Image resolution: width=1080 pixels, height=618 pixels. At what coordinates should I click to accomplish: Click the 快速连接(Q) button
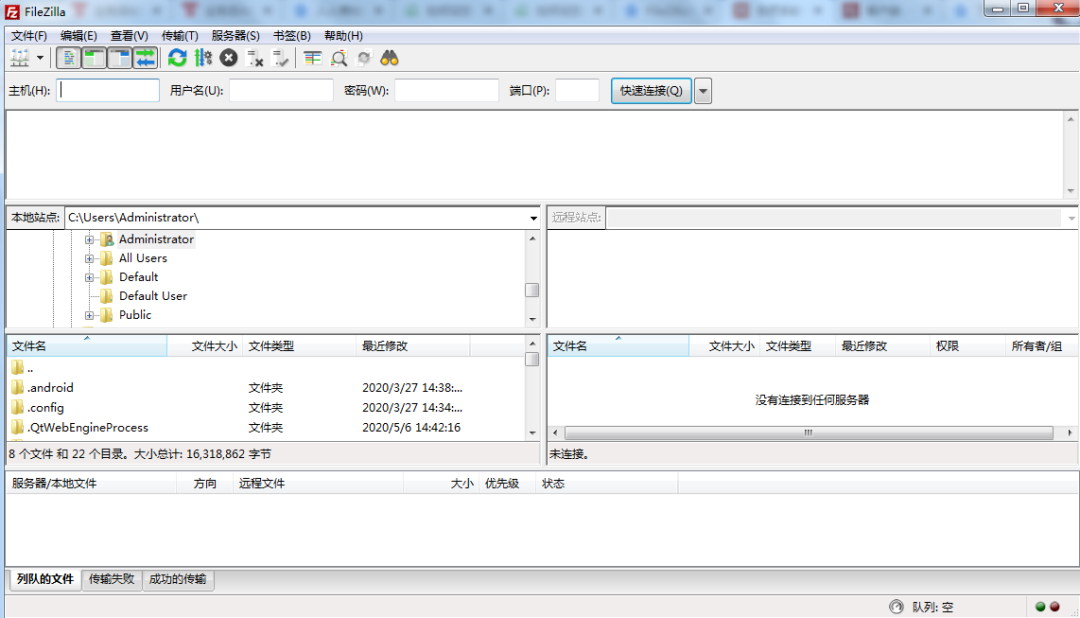[651, 90]
